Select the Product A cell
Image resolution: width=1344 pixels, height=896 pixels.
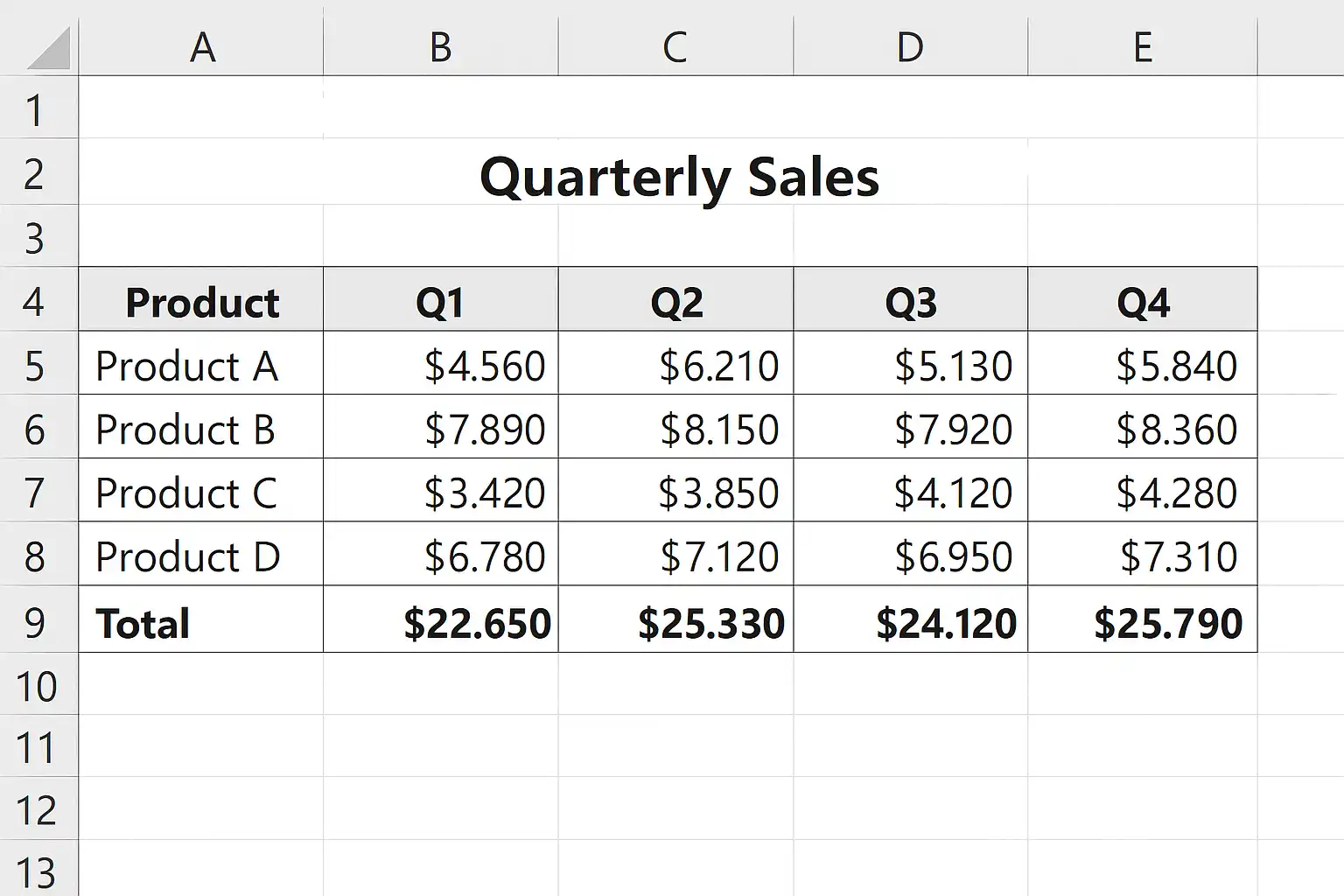(x=186, y=366)
